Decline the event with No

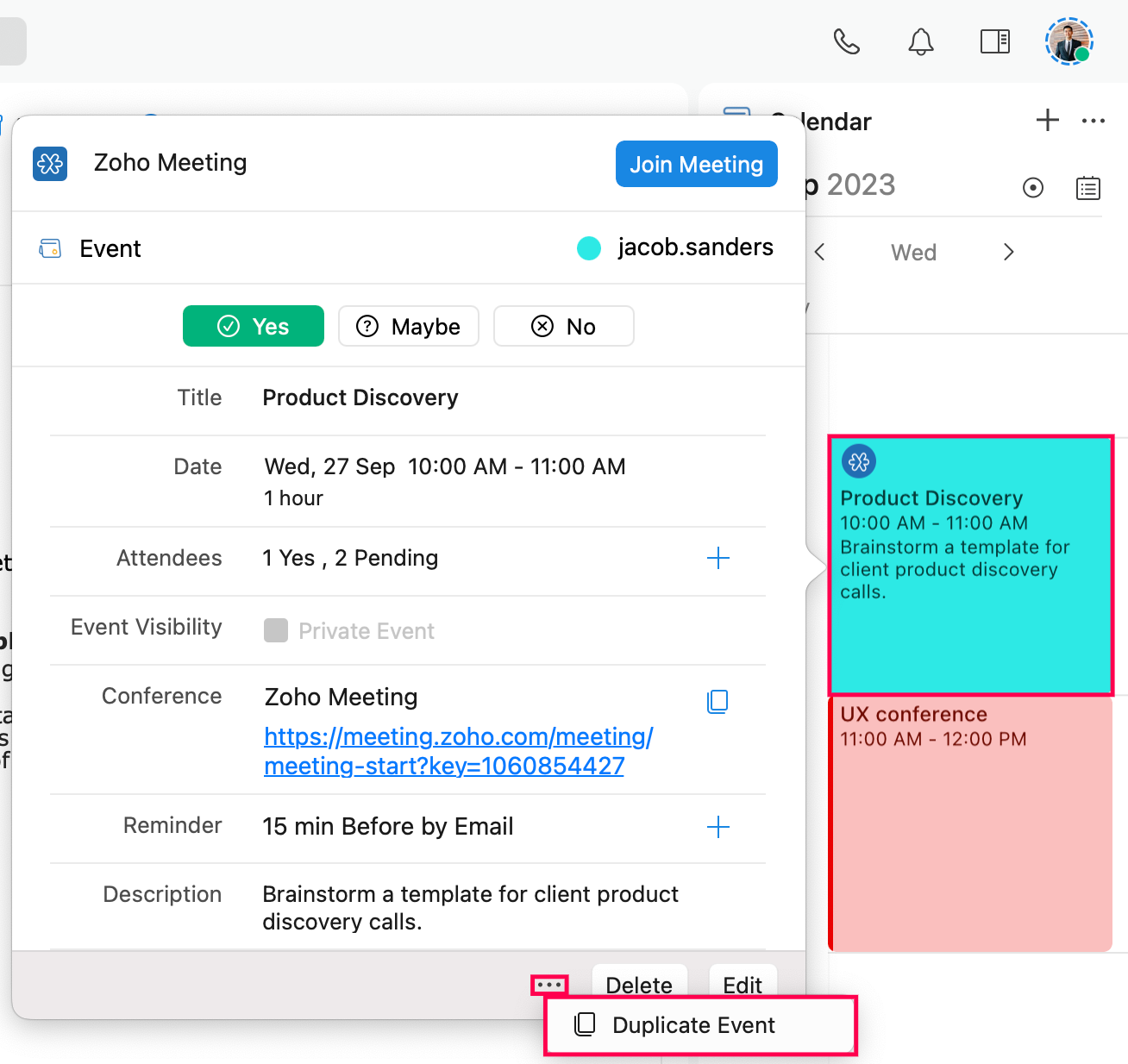pos(563,326)
